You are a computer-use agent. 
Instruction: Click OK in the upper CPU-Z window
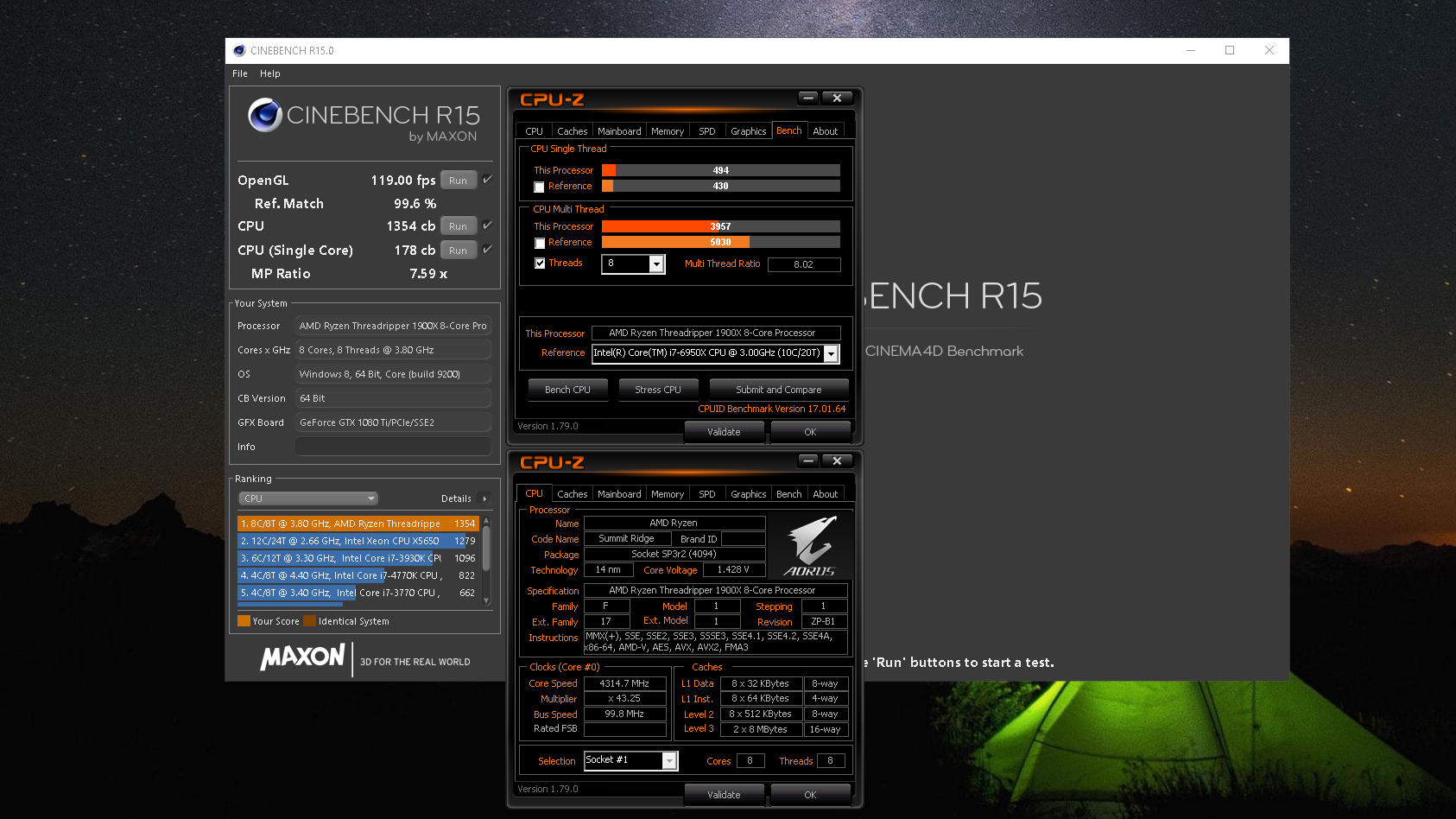[810, 432]
